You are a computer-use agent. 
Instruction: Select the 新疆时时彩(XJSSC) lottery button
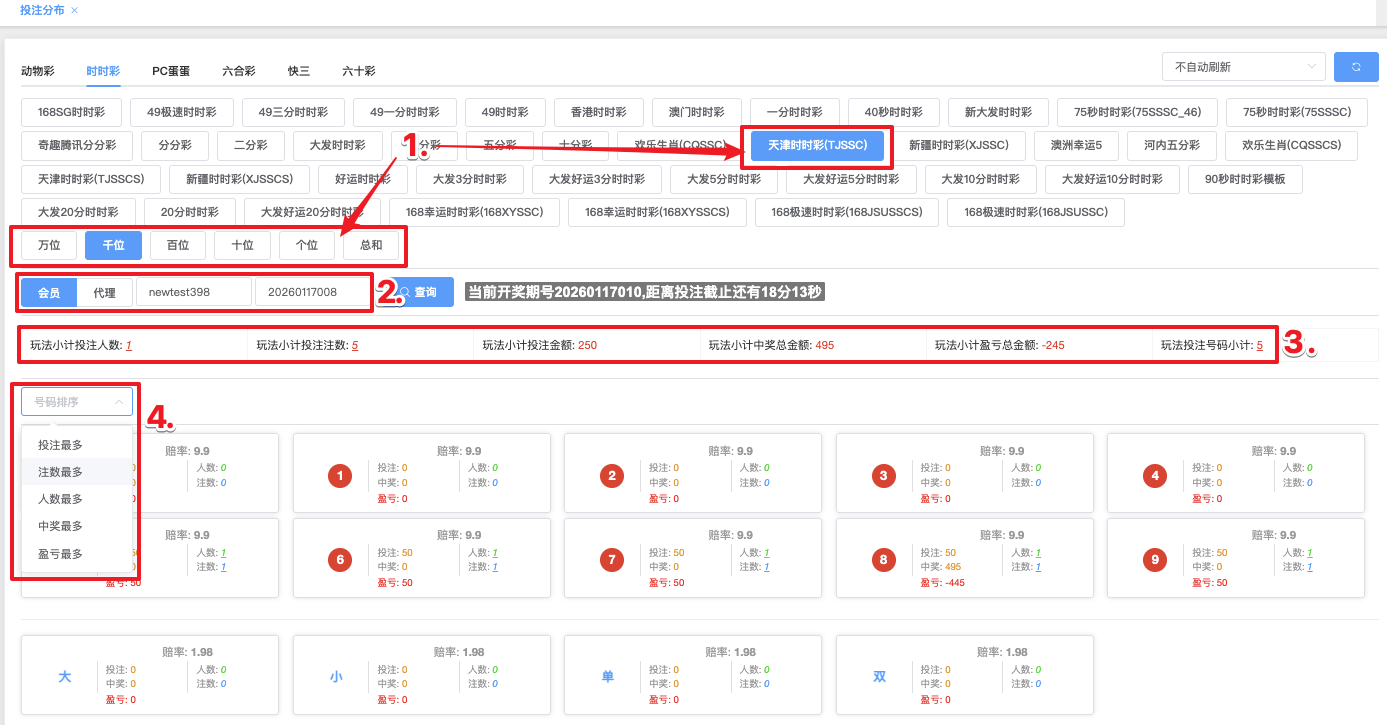point(958,145)
